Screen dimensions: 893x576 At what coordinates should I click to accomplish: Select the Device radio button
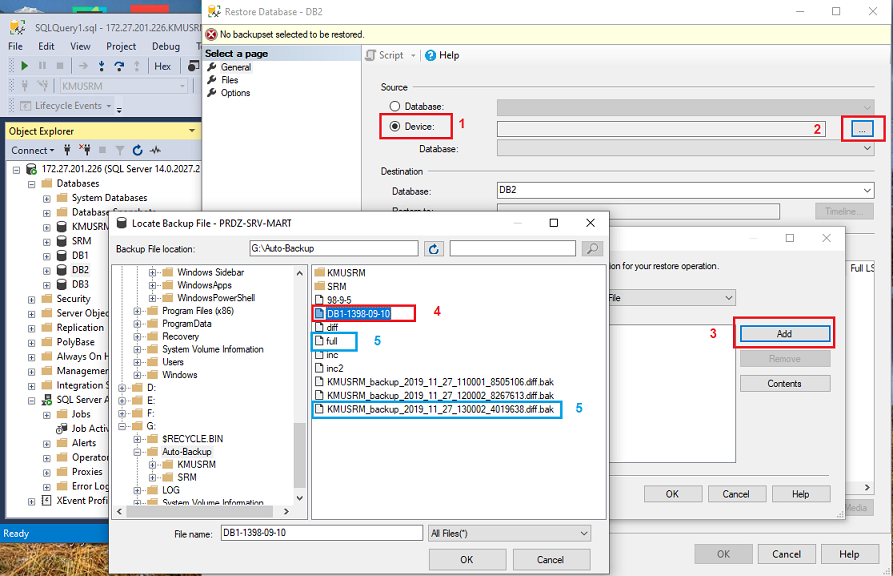(x=396, y=127)
